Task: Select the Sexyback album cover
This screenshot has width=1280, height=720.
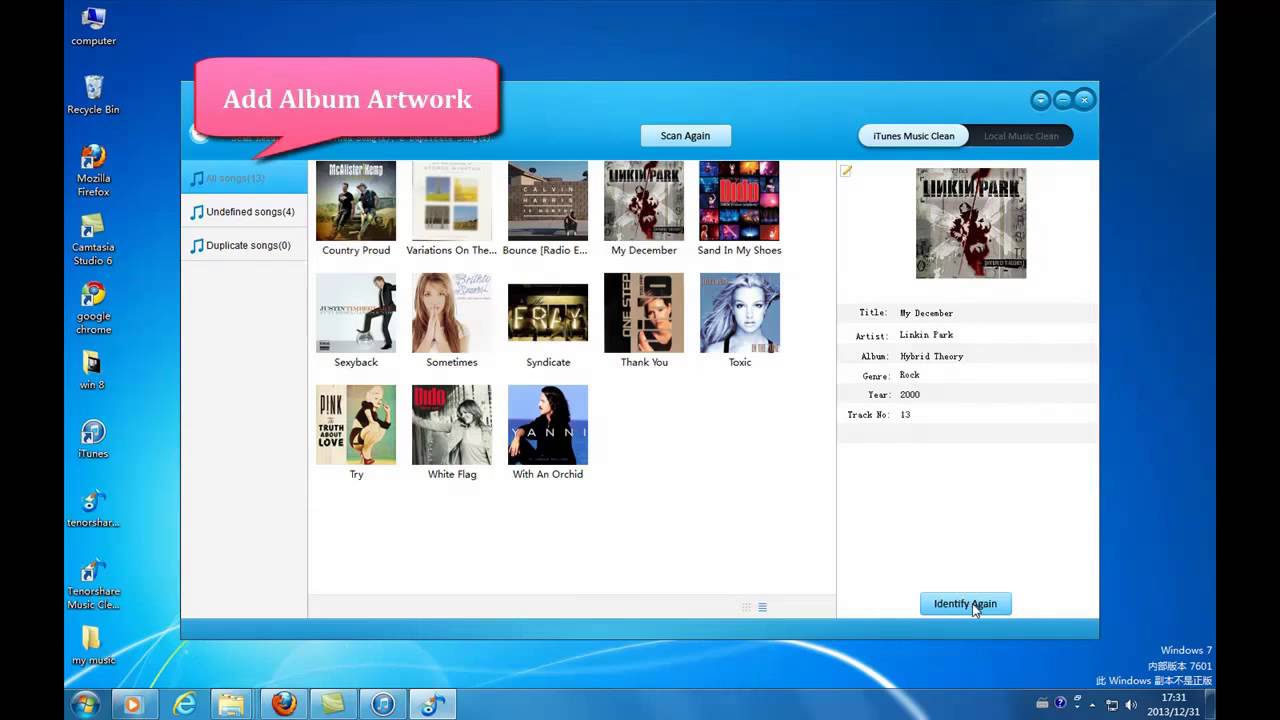Action: click(x=356, y=313)
